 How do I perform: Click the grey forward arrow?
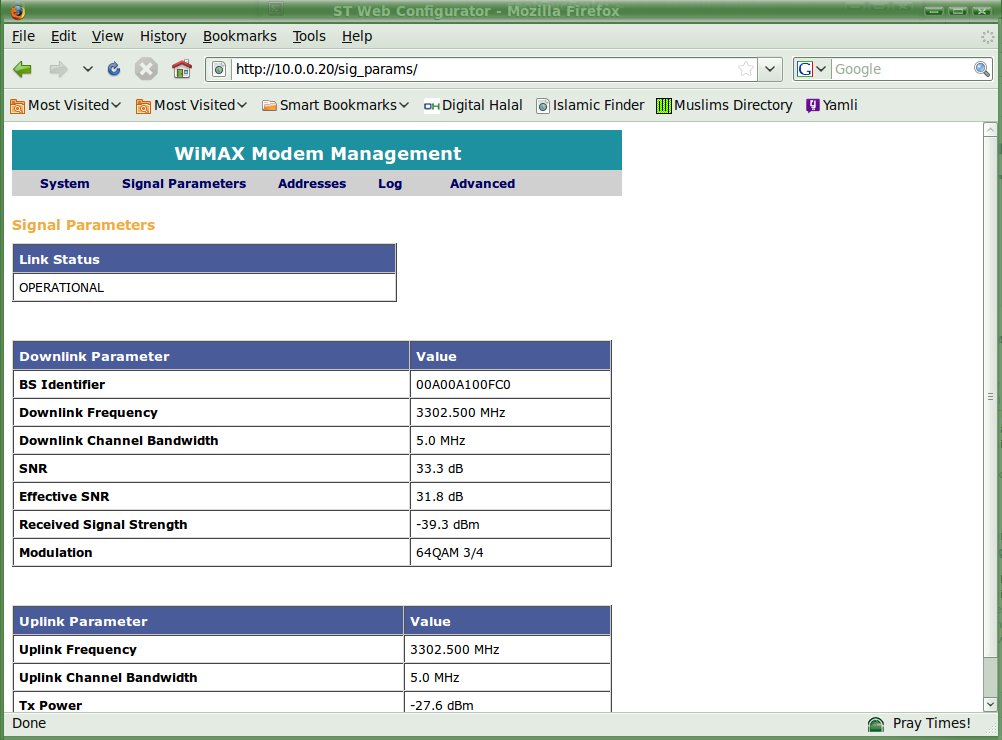pos(58,69)
